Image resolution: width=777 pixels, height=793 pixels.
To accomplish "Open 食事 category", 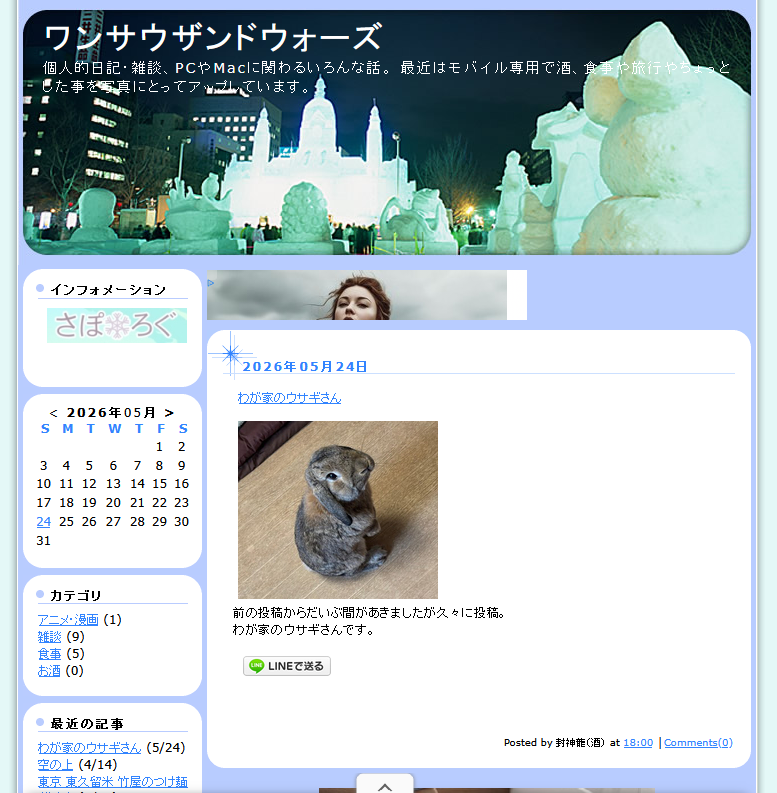I will (50, 654).
